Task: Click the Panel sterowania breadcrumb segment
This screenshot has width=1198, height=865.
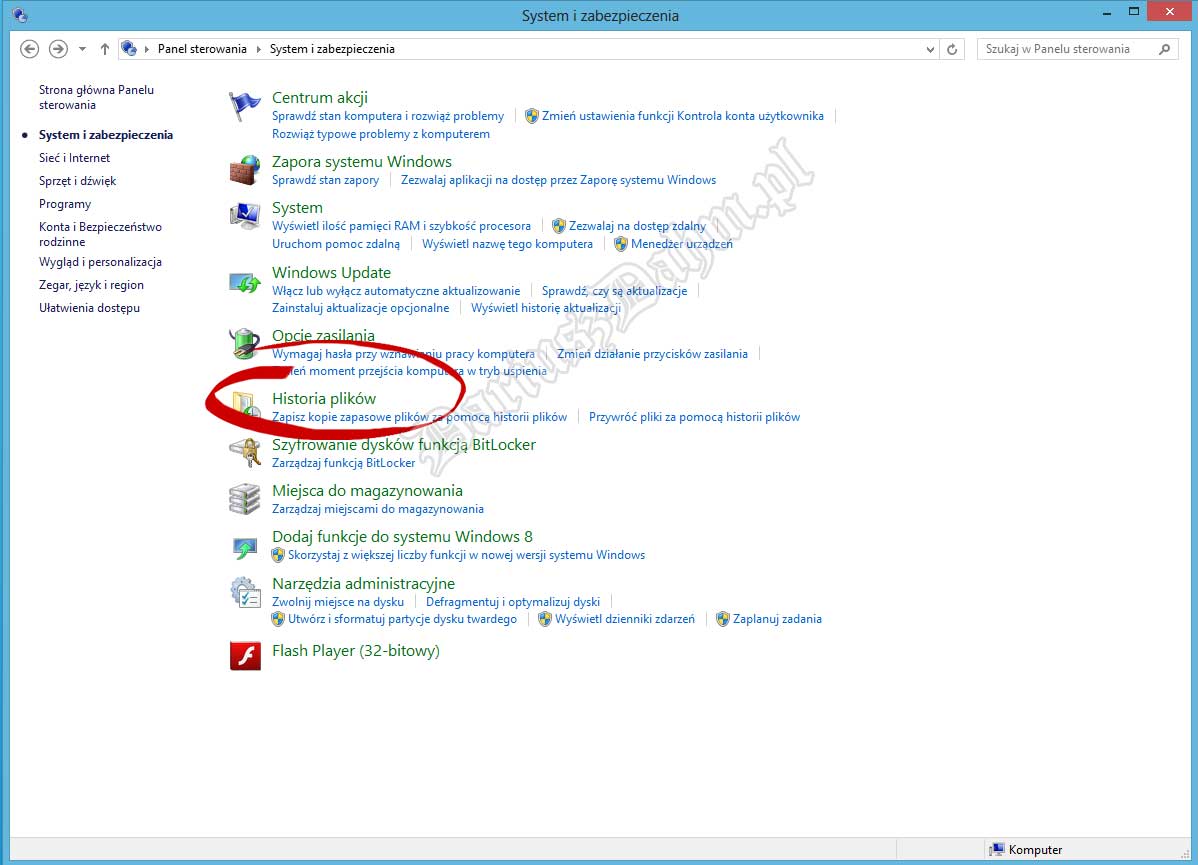Action: click(202, 49)
